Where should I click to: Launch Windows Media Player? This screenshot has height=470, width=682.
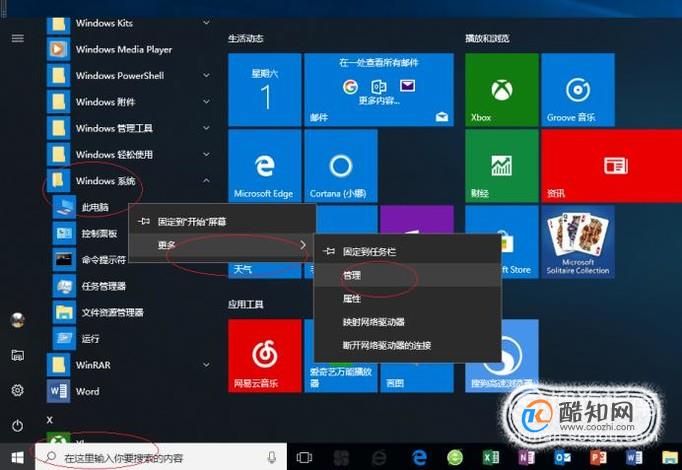pyautogui.click(x=130, y=49)
